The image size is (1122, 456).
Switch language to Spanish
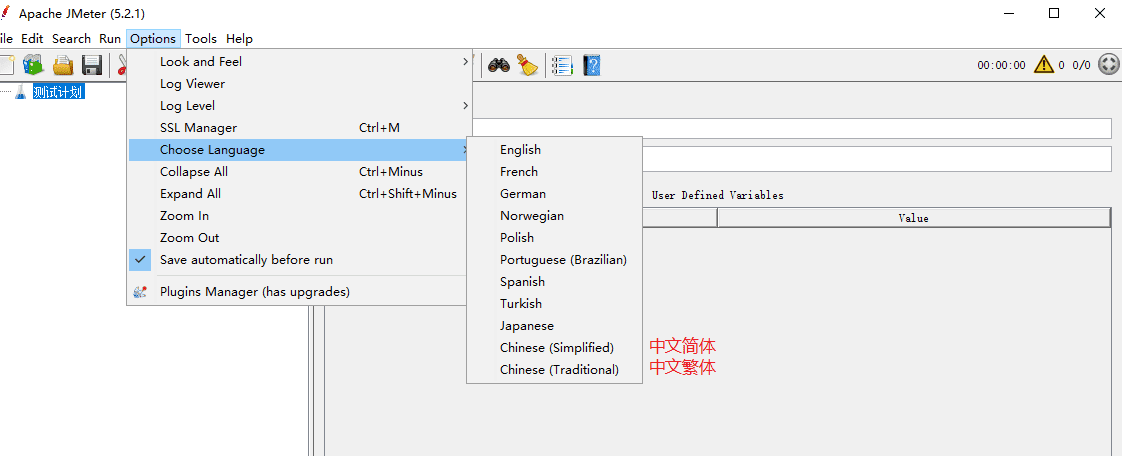click(555, 282)
